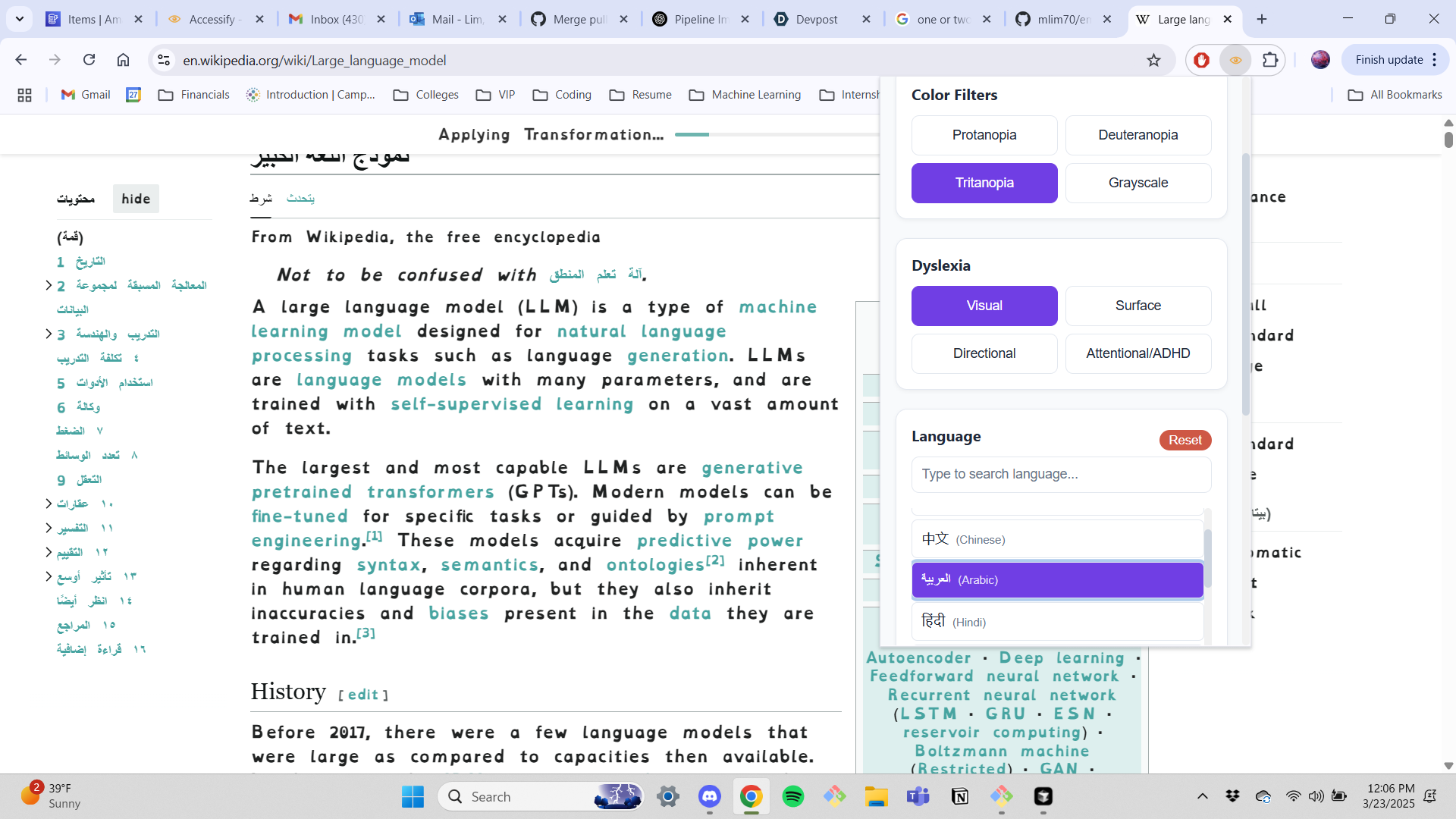Follow the "self-supervised learning" link
The height and width of the screenshot is (819, 1456).
point(511,404)
